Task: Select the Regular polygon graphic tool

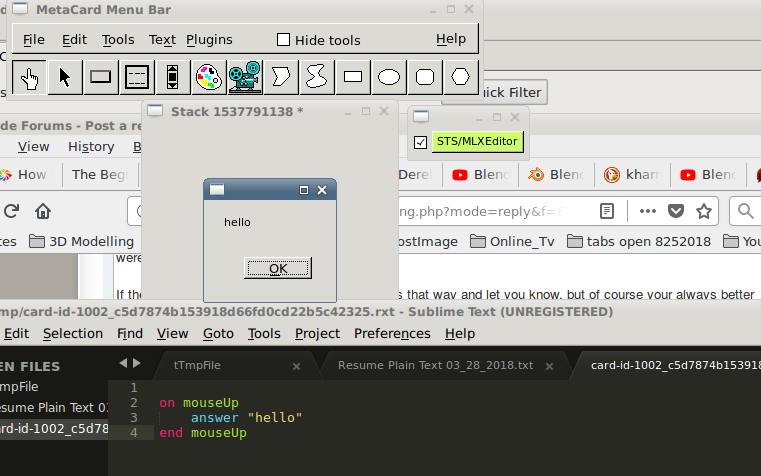Action: coord(460,77)
